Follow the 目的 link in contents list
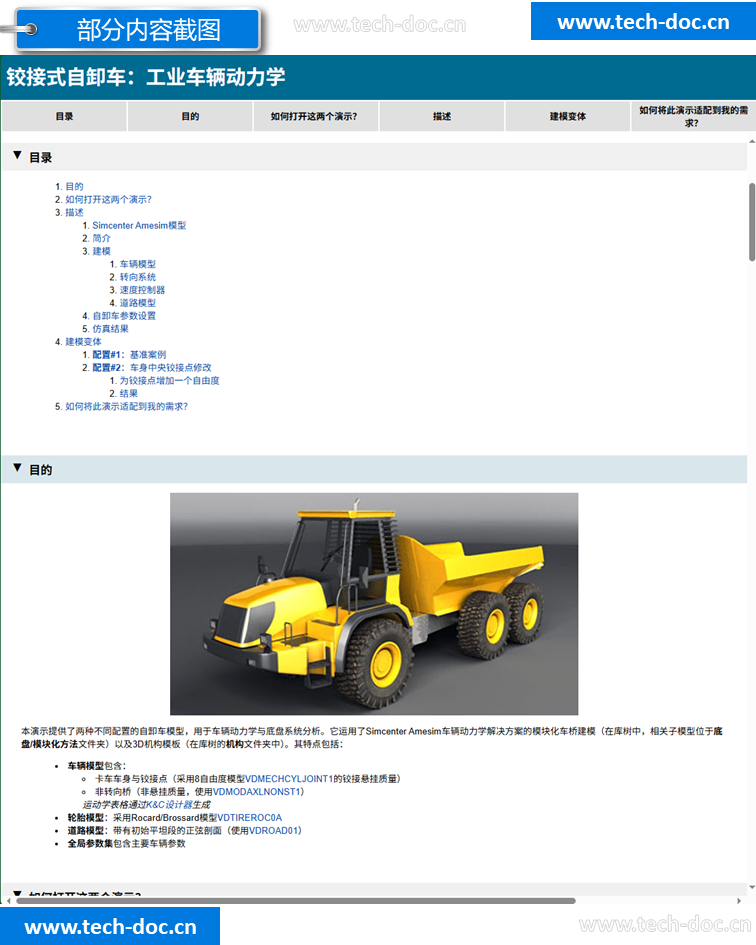The image size is (756, 945). pos(74,187)
